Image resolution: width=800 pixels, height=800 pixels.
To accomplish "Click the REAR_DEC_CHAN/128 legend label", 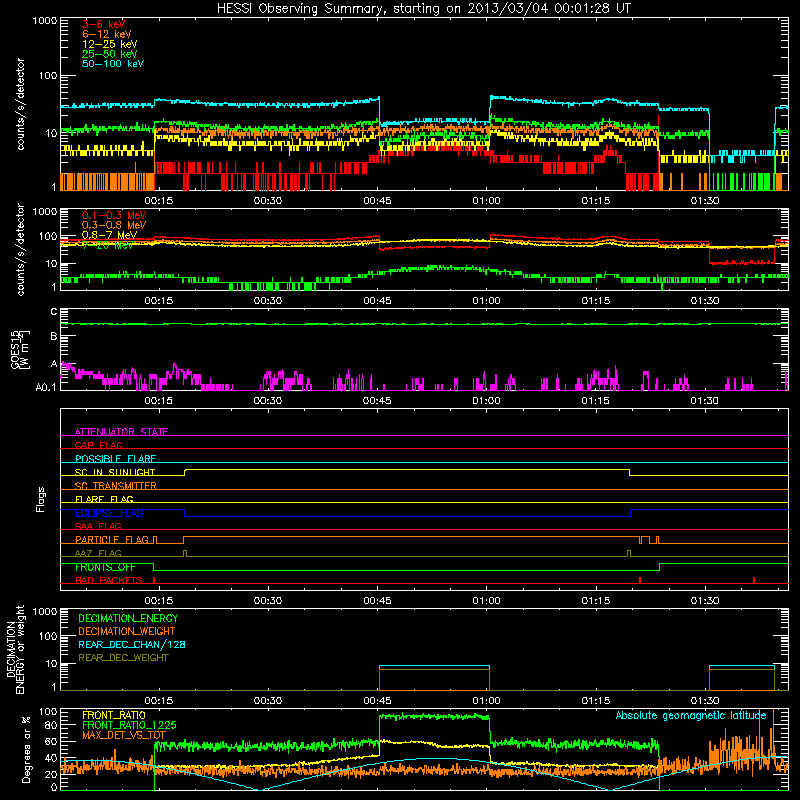I will pos(132,644).
